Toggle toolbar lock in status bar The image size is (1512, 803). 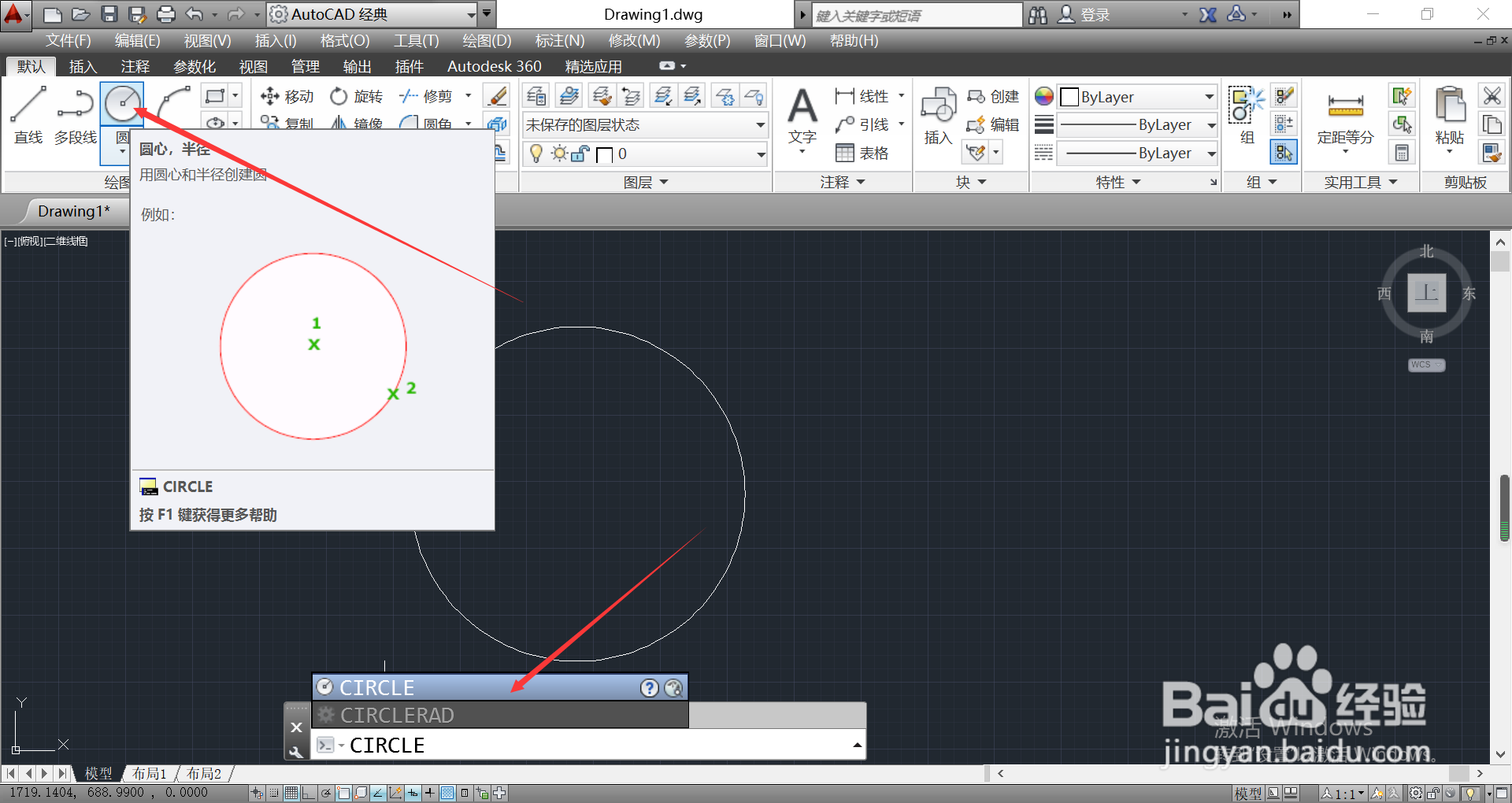coord(1433,793)
